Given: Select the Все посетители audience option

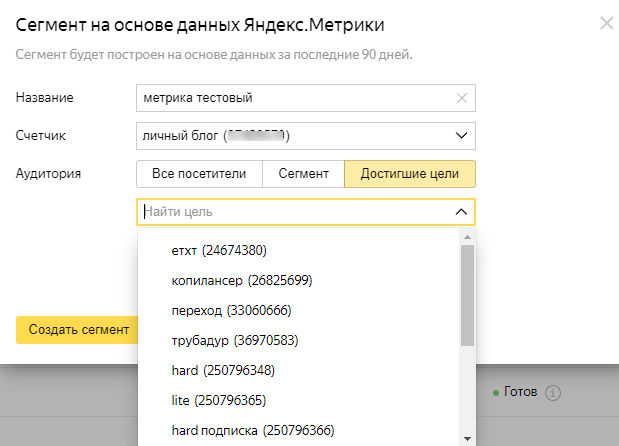Looking at the screenshot, I should pos(199,173).
